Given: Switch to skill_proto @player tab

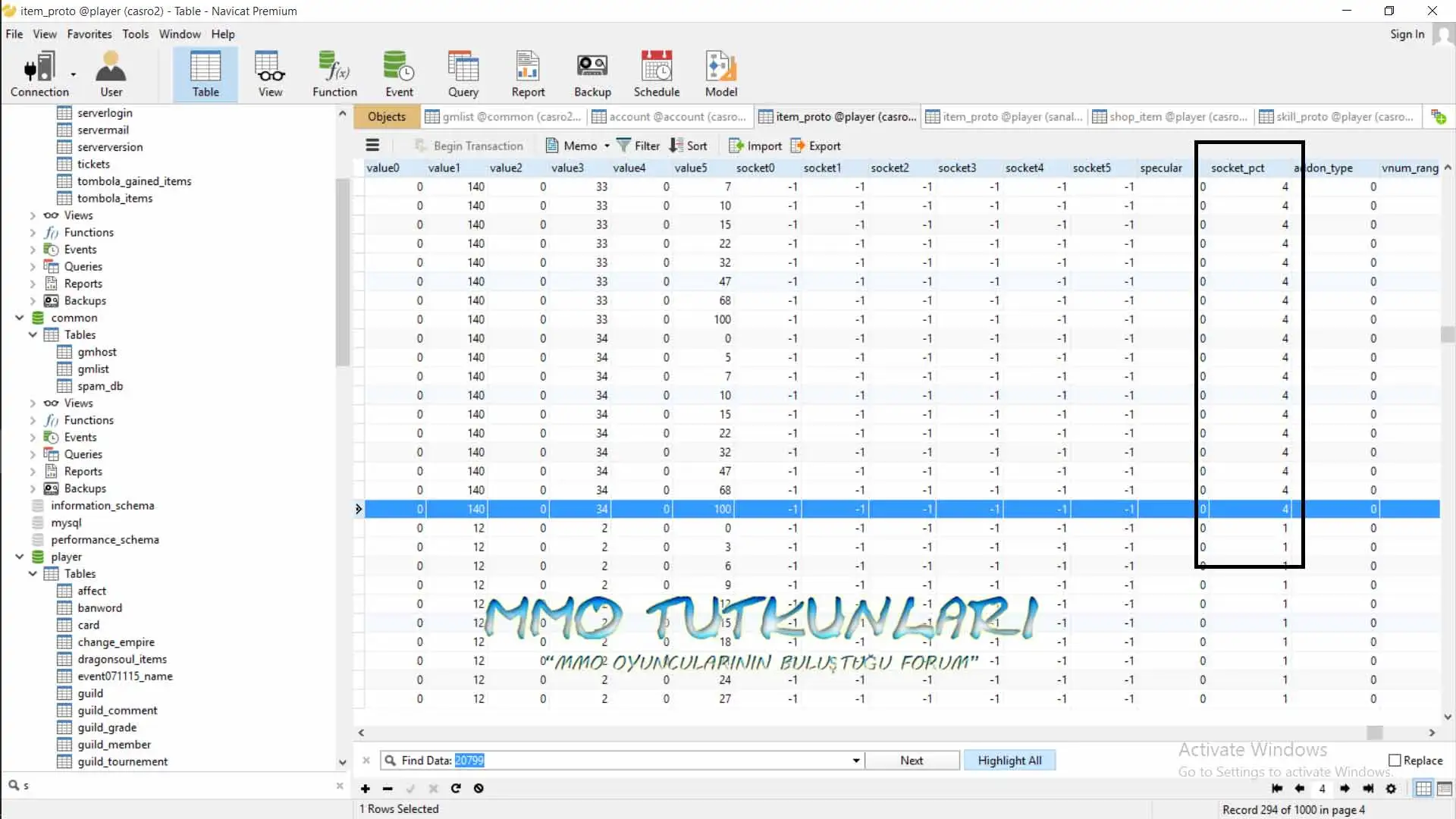Looking at the screenshot, I should coord(1336,117).
